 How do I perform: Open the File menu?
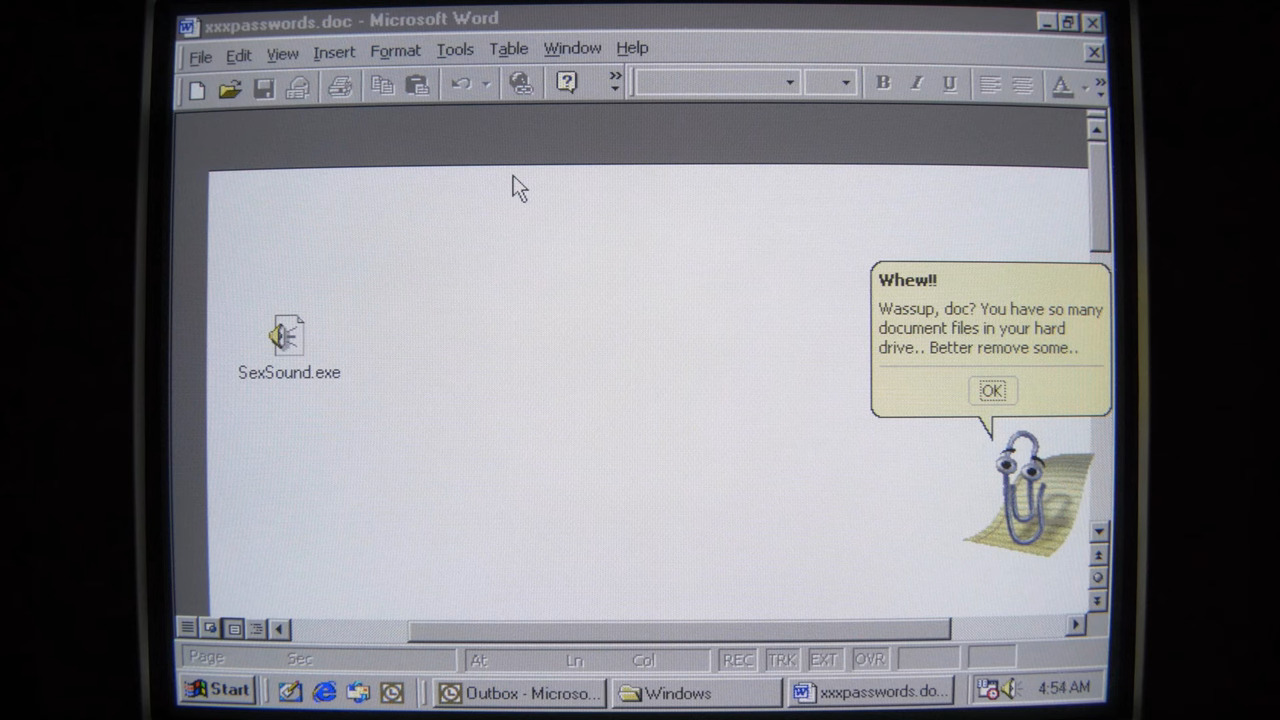(200, 57)
